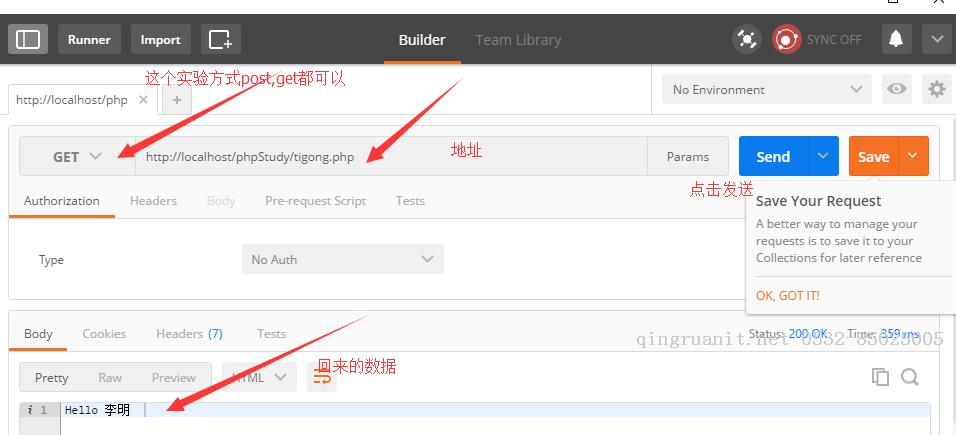
Task: Toggle line wrap icon in response
Action: (x=322, y=377)
